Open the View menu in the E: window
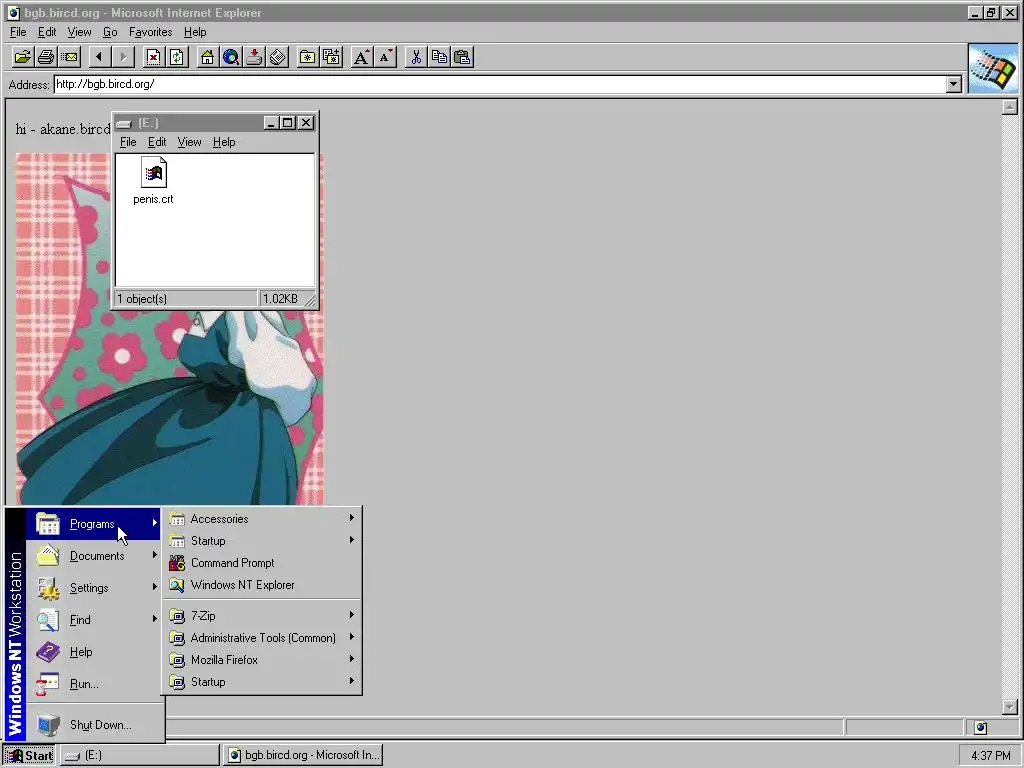This screenshot has width=1024, height=768. pyautogui.click(x=189, y=142)
